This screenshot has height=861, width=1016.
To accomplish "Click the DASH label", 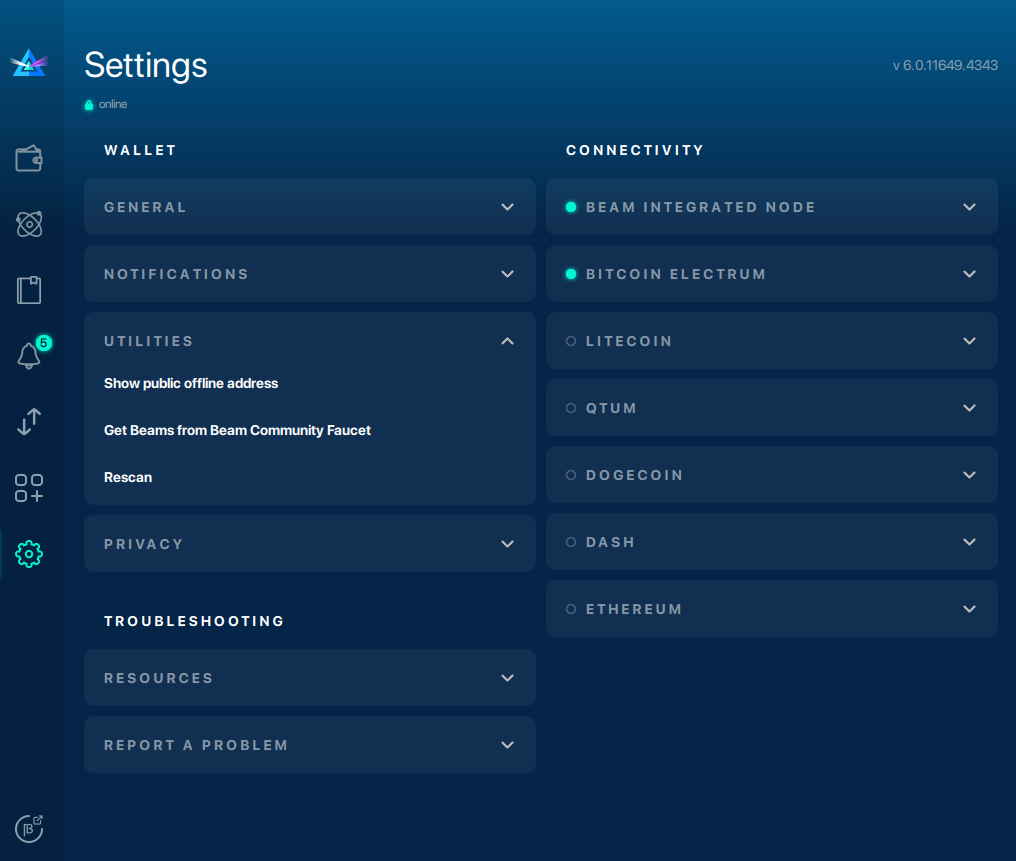I will [x=610, y=542].
